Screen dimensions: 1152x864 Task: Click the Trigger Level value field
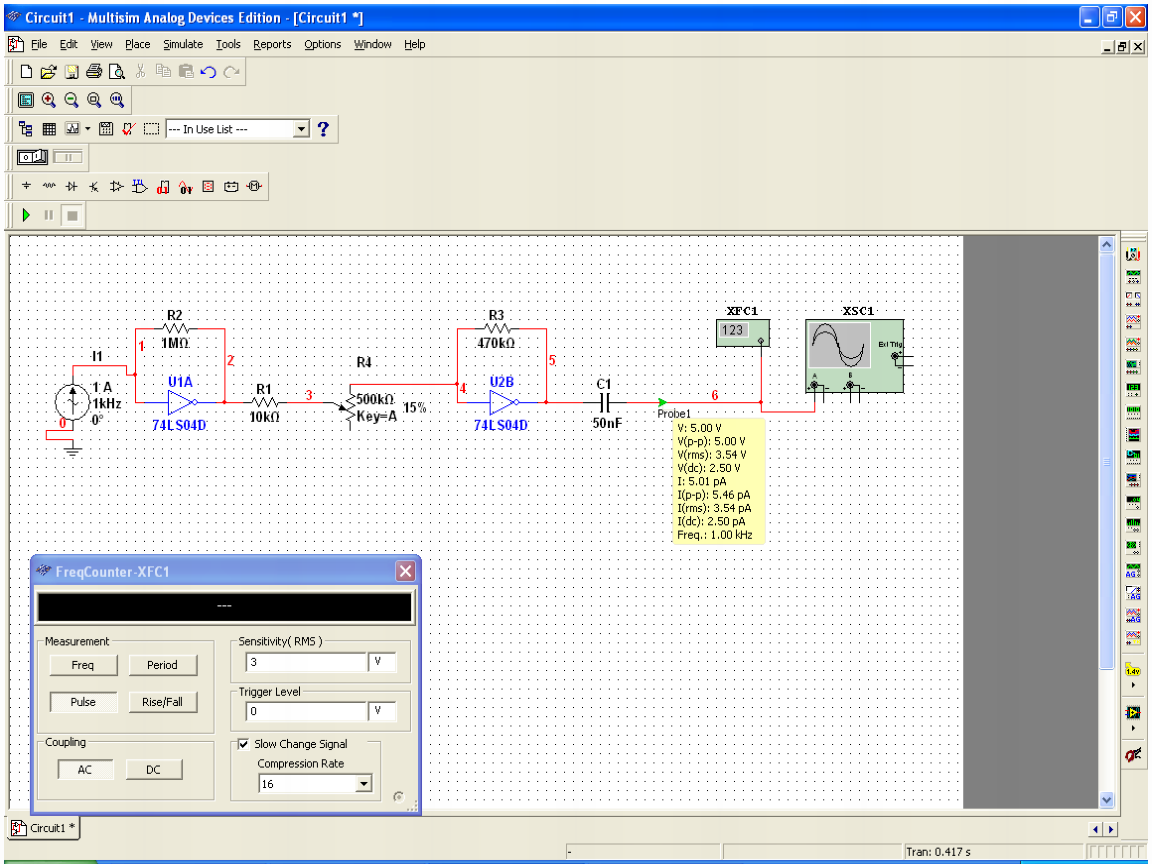pyautogui.click(x=306, y=710)
